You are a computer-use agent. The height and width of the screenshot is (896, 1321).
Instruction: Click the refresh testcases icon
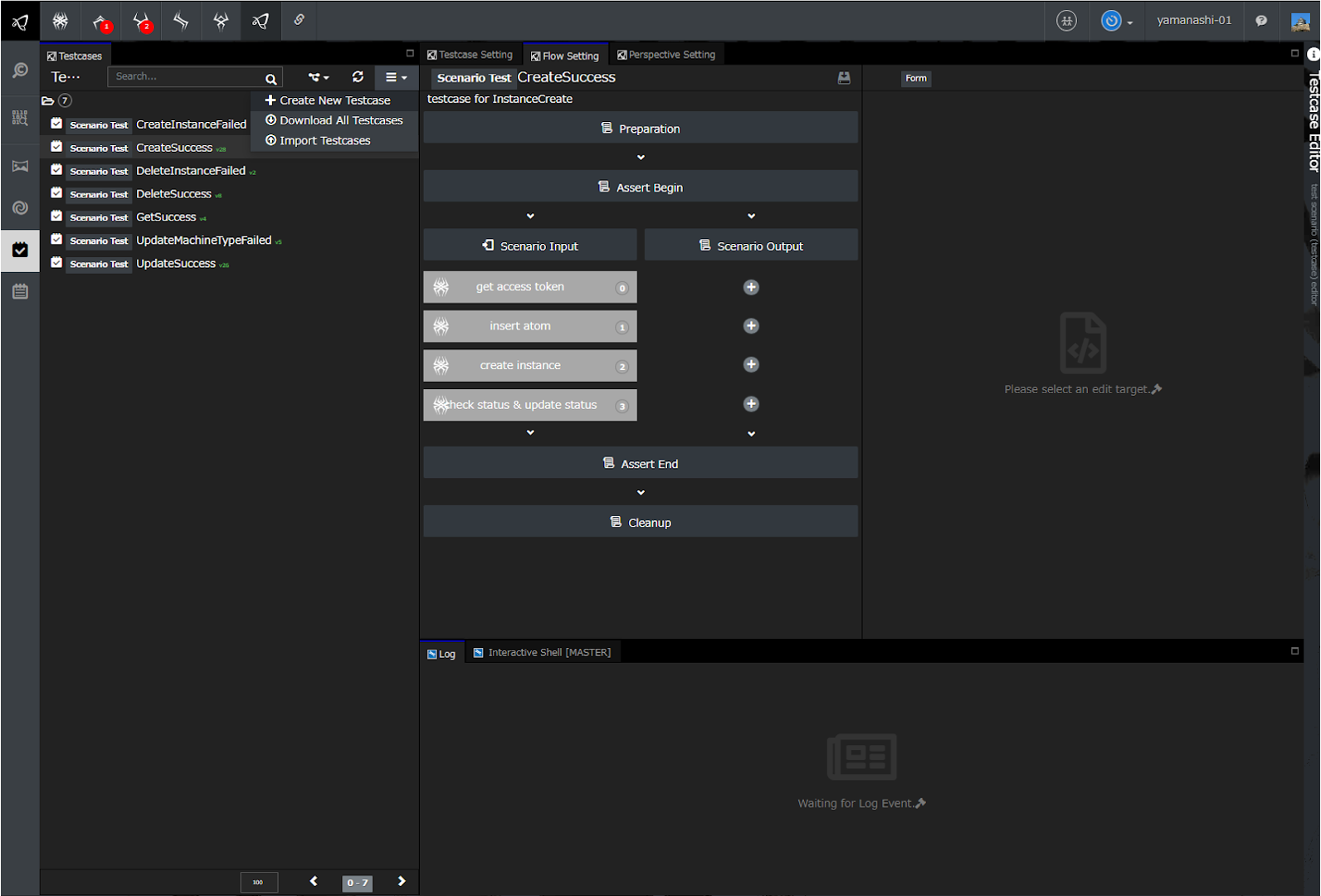coord(358,76)
